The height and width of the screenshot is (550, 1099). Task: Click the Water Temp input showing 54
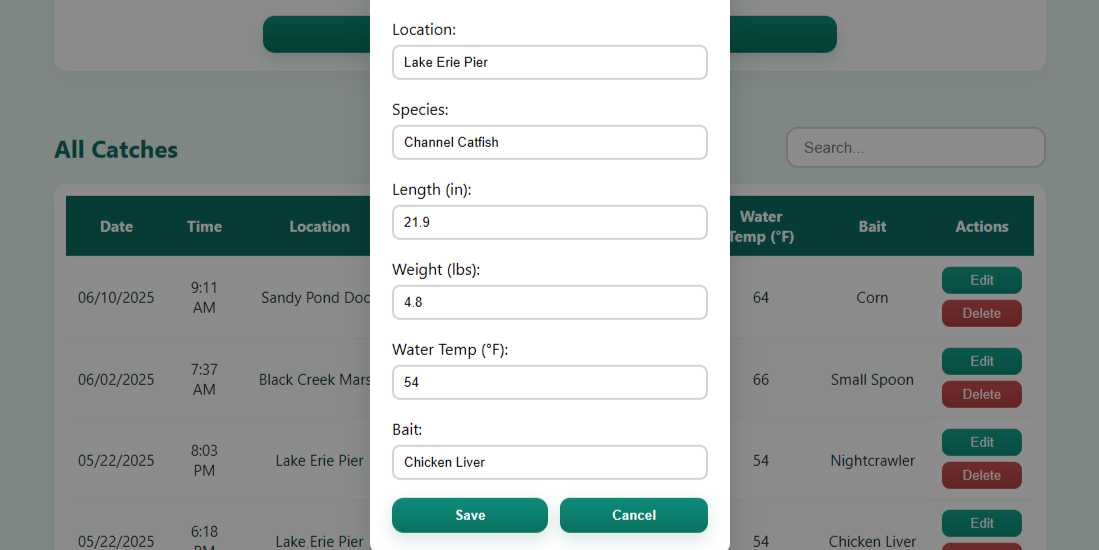tap(549, 382)
